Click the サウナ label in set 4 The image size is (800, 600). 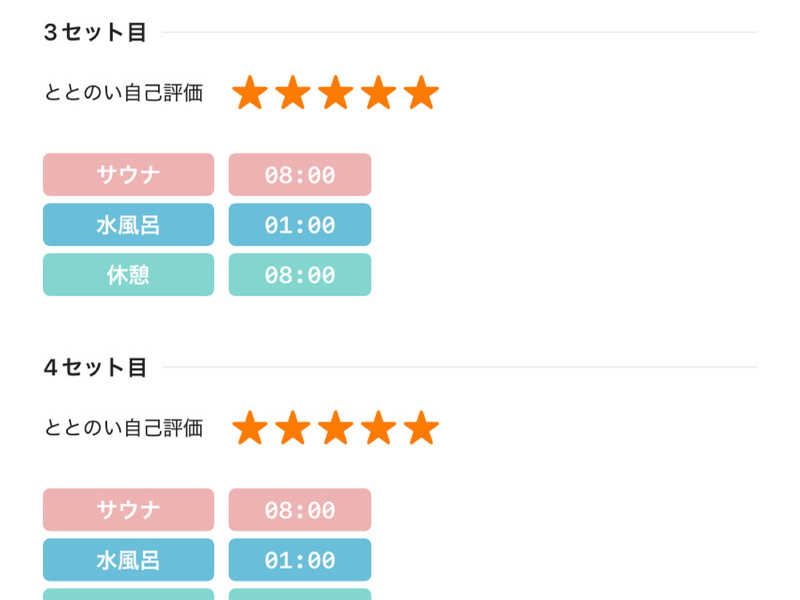(x=128, y=510)
